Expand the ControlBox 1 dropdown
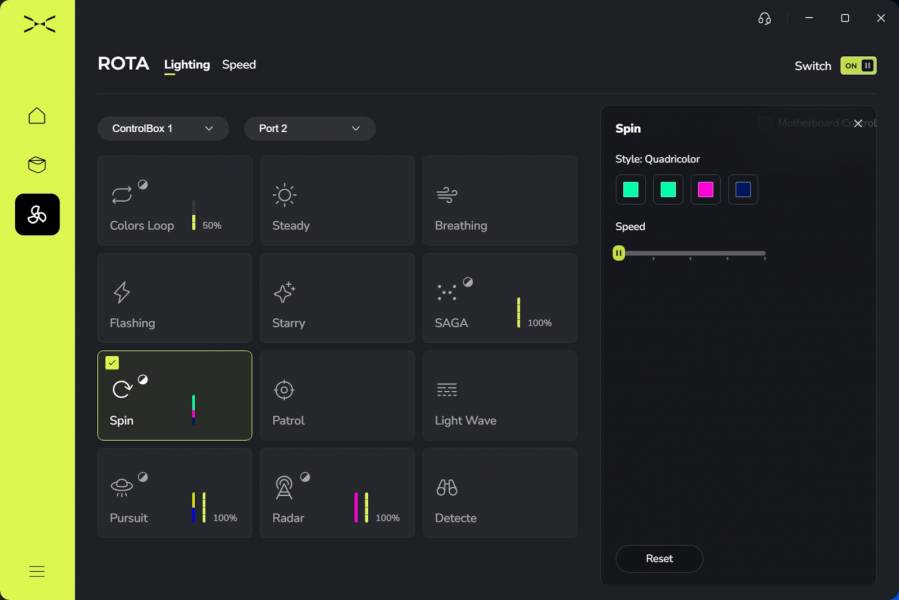The width and height of the screenshot is (899, 600). click(x=163, y=128)
